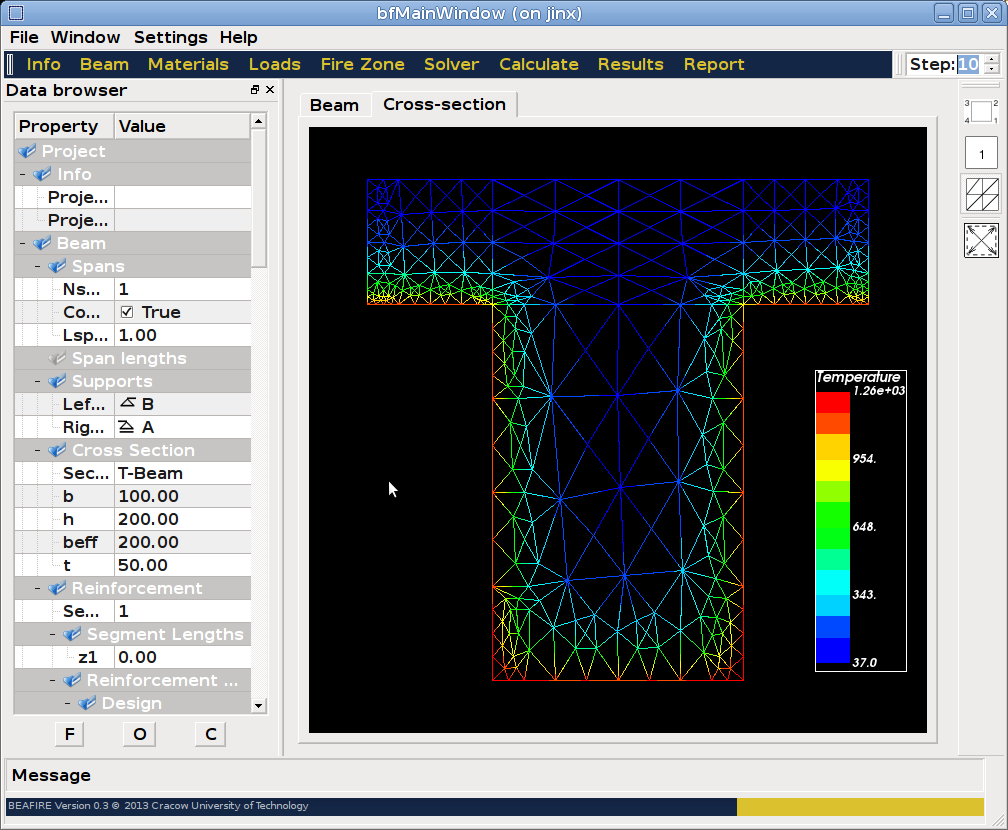Screen dimensions: 1008x830
Task: Increment the Step value with up arrow
Action: 990,59
